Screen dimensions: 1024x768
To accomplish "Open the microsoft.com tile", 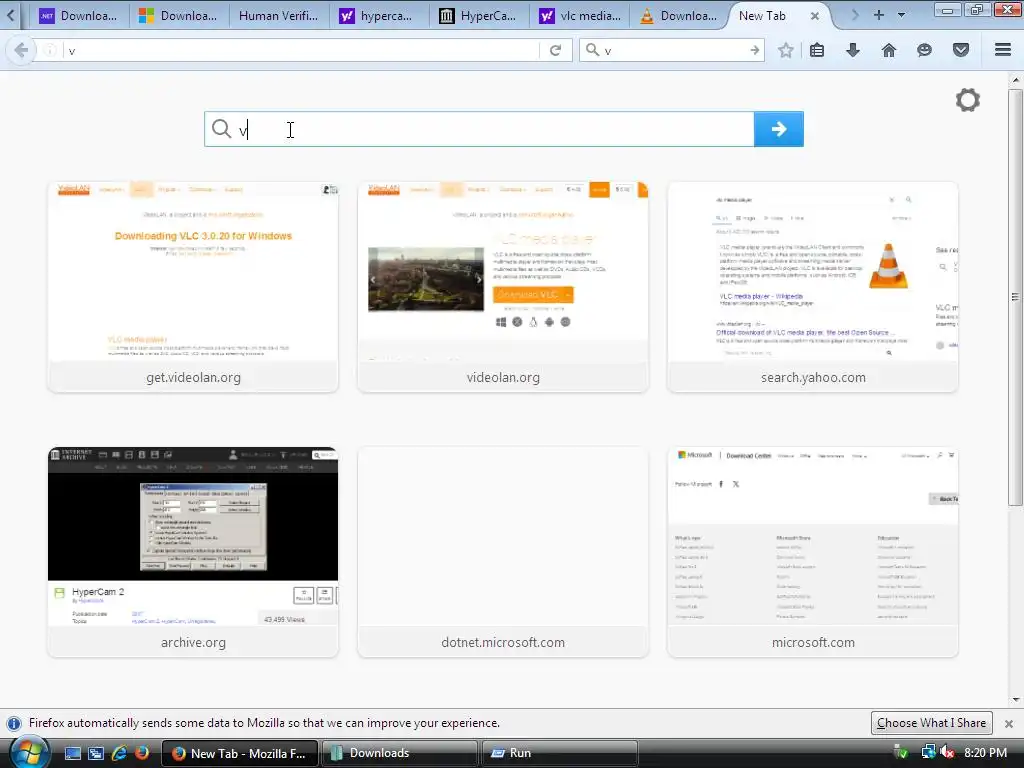I will [813, 552].
